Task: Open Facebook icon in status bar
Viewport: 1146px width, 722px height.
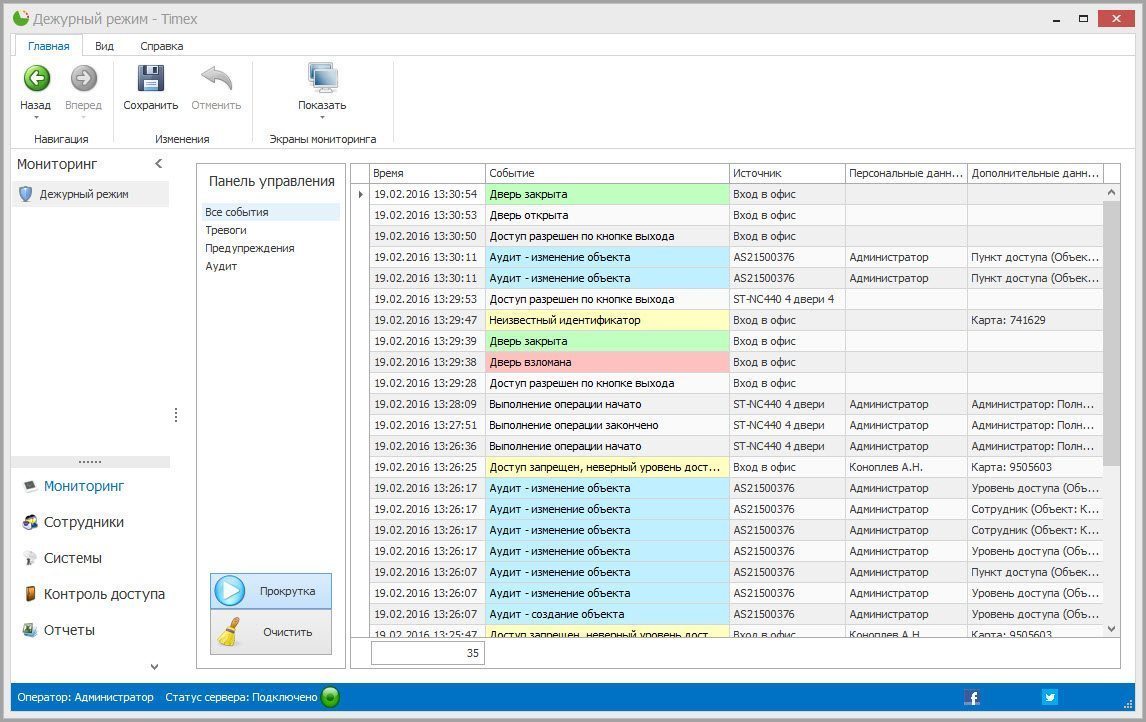Action: [971, 697]
